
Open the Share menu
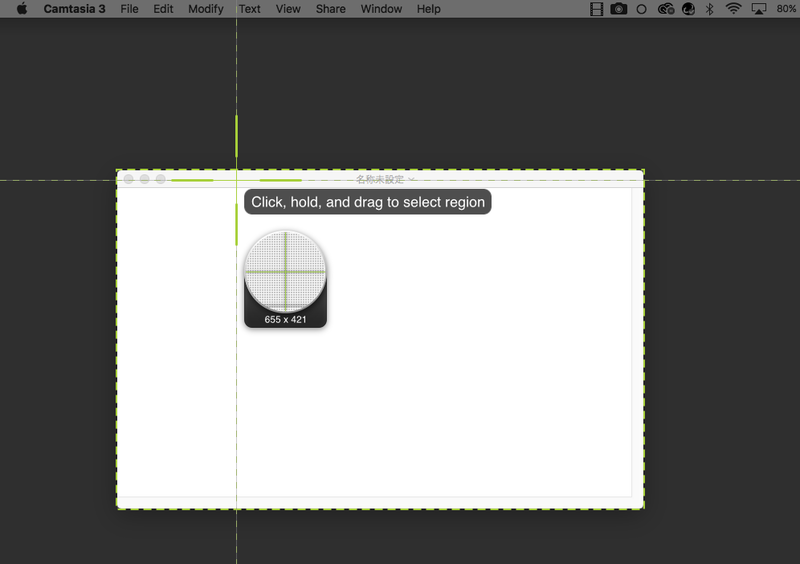(x=330, y=9)
